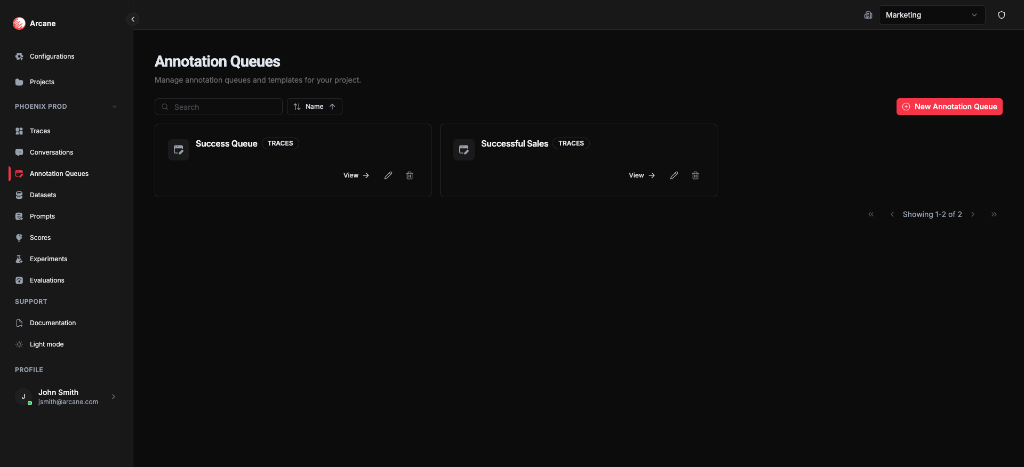Viewport: 1024px width, 467px height.
Task: Click the TRACES badge on Successful Sales
Action: coord(571,143)
